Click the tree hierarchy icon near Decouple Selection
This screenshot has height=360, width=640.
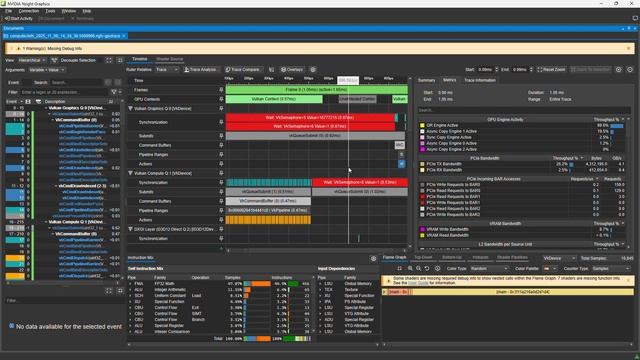(x=54, y=60)
